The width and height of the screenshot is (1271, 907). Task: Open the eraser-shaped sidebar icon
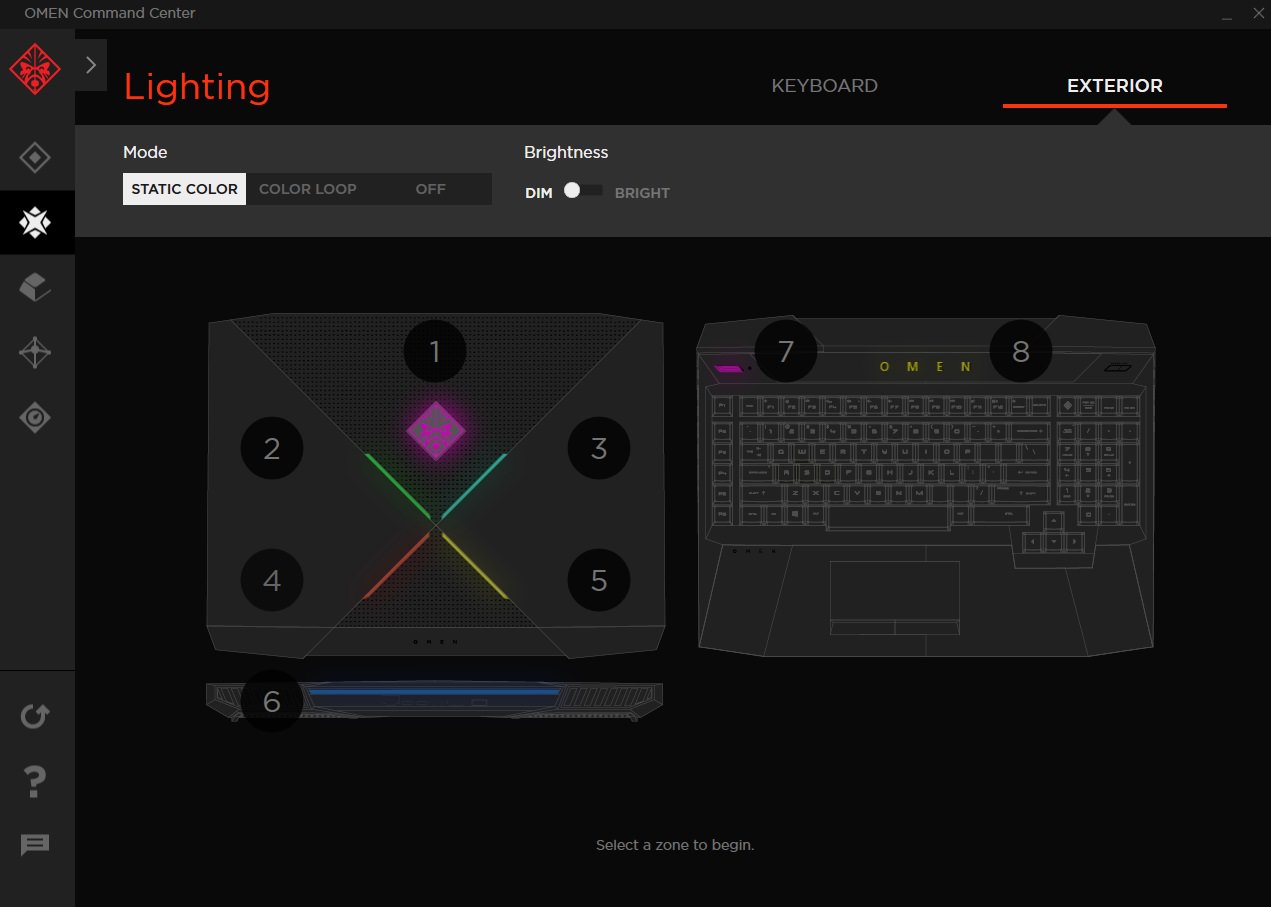tap(35, 288)
